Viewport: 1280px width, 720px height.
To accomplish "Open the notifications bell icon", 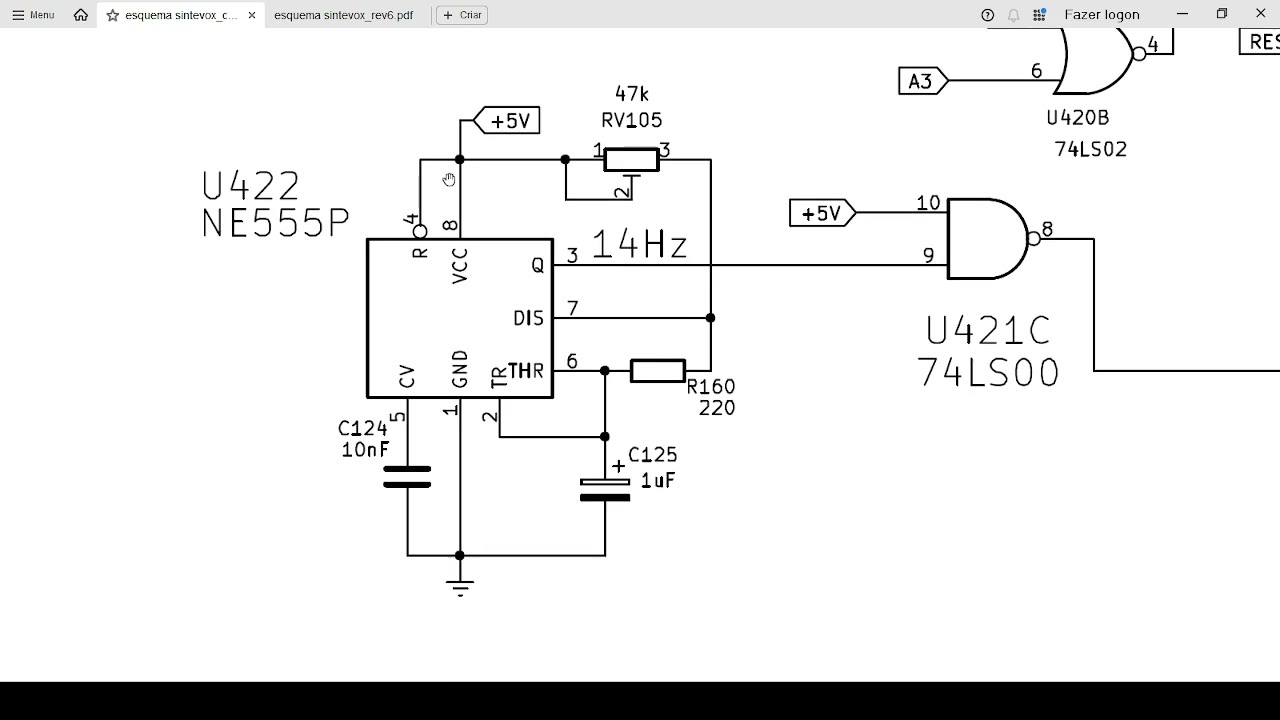I will pos(1014,15).
